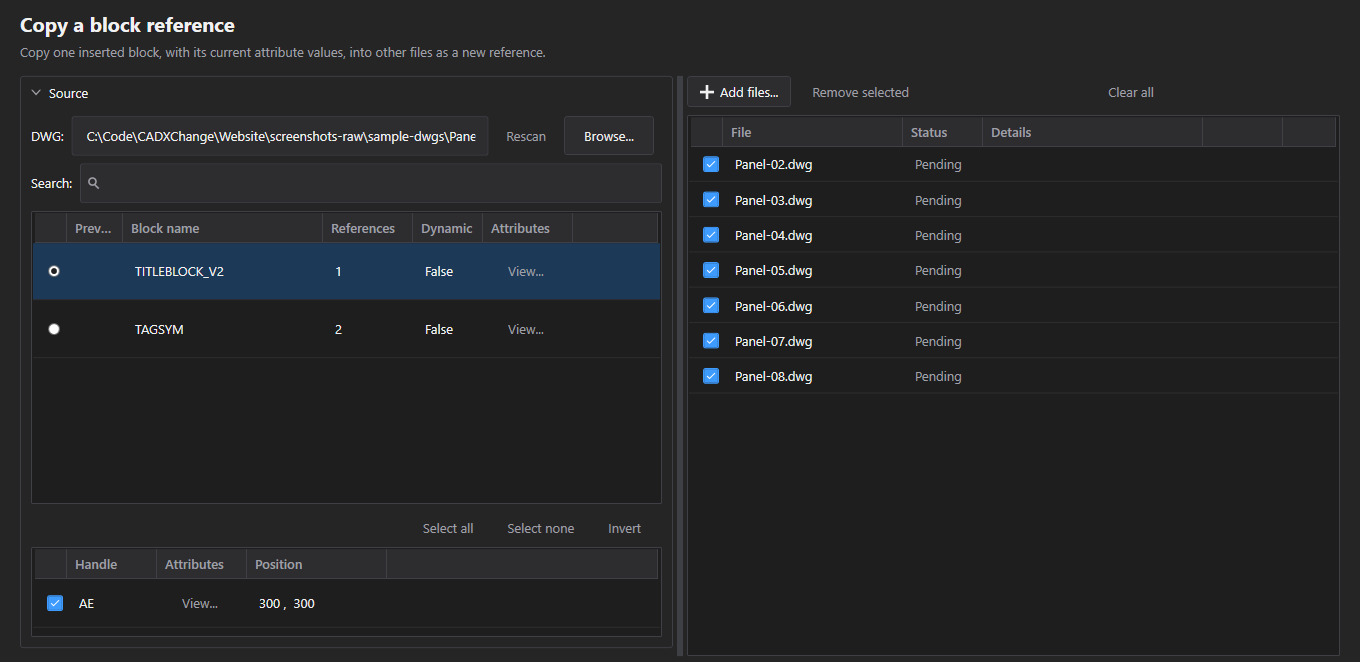Click the False value in TAGSYM row
The image size is (1360, 662).
(439, 329)
